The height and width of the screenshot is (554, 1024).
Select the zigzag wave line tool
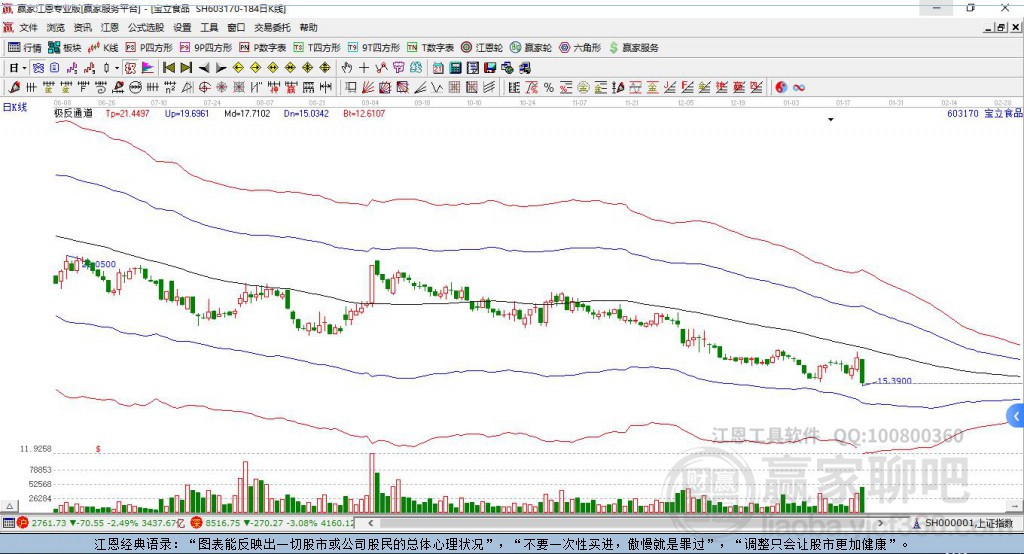[x=437, y=87]
